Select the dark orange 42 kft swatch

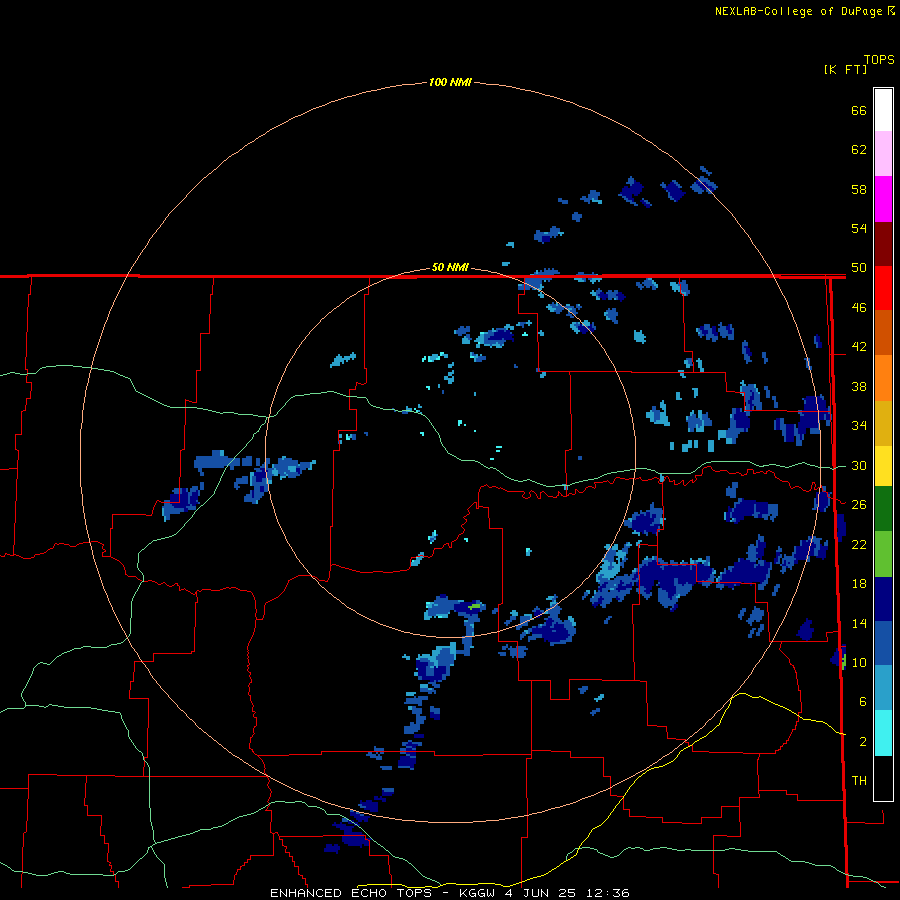coord(883,333)
